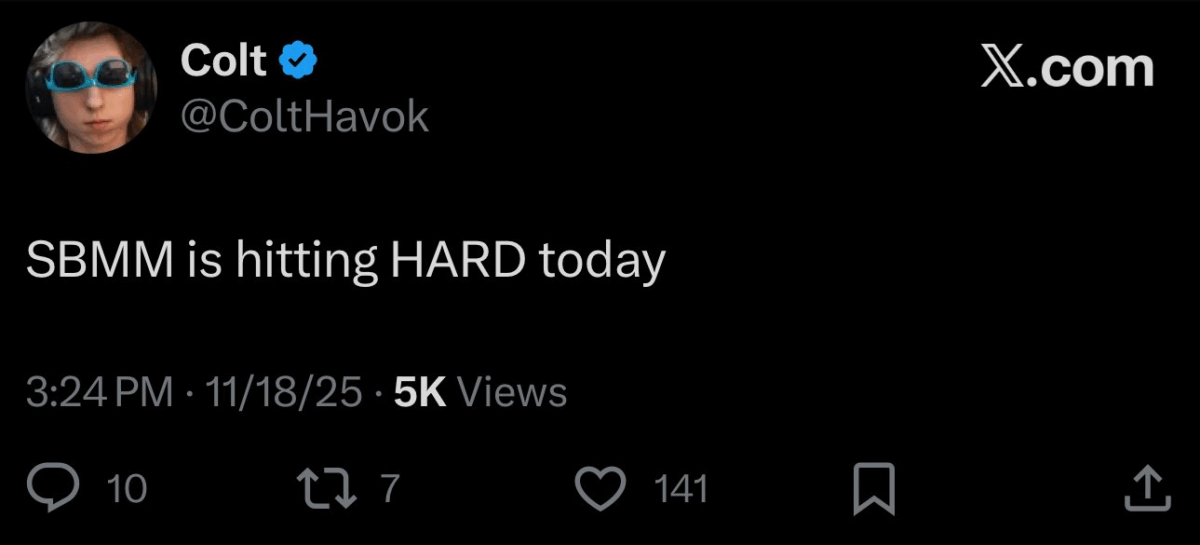Click the 5K view count
The image size is (1200, 545).
[x=419, y=393]
